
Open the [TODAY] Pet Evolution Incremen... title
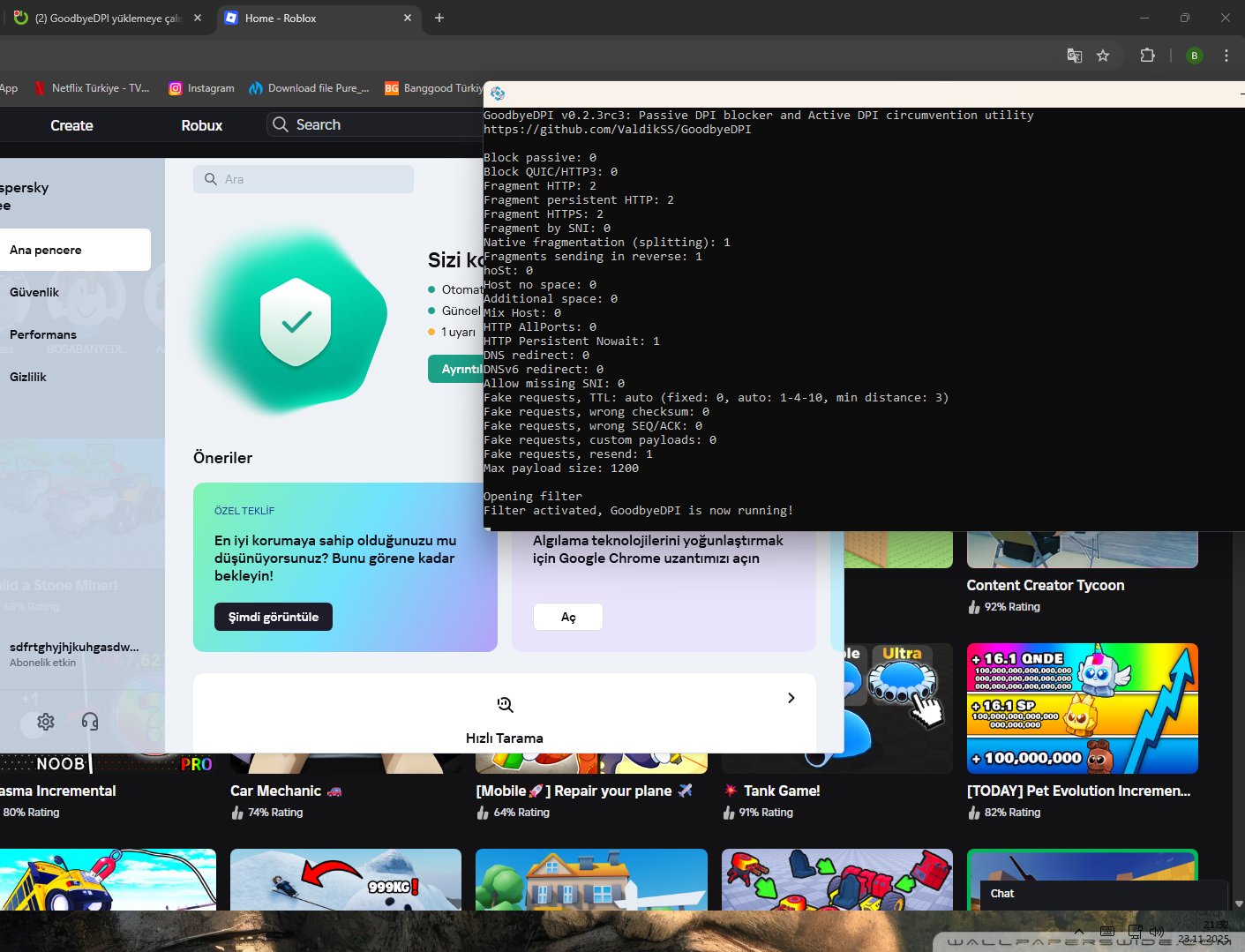coord(1079,791)
